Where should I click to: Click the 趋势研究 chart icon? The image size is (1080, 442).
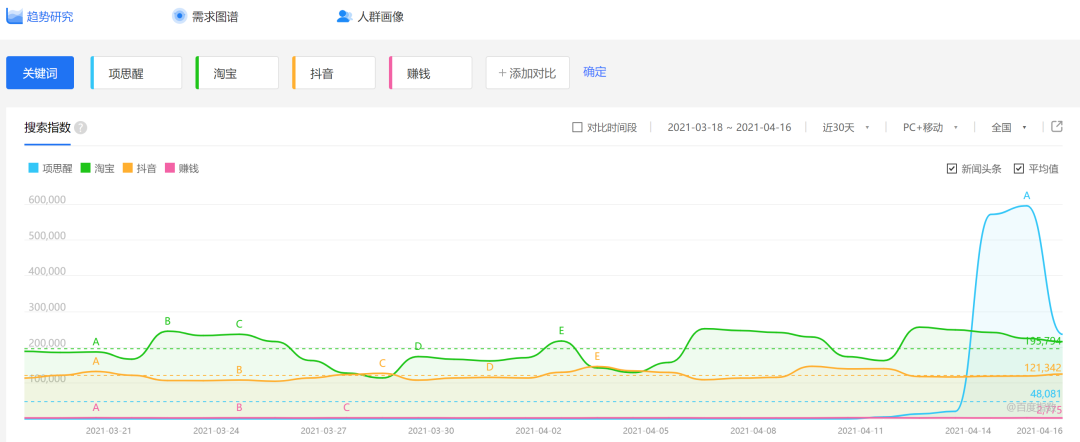[15, 16]
